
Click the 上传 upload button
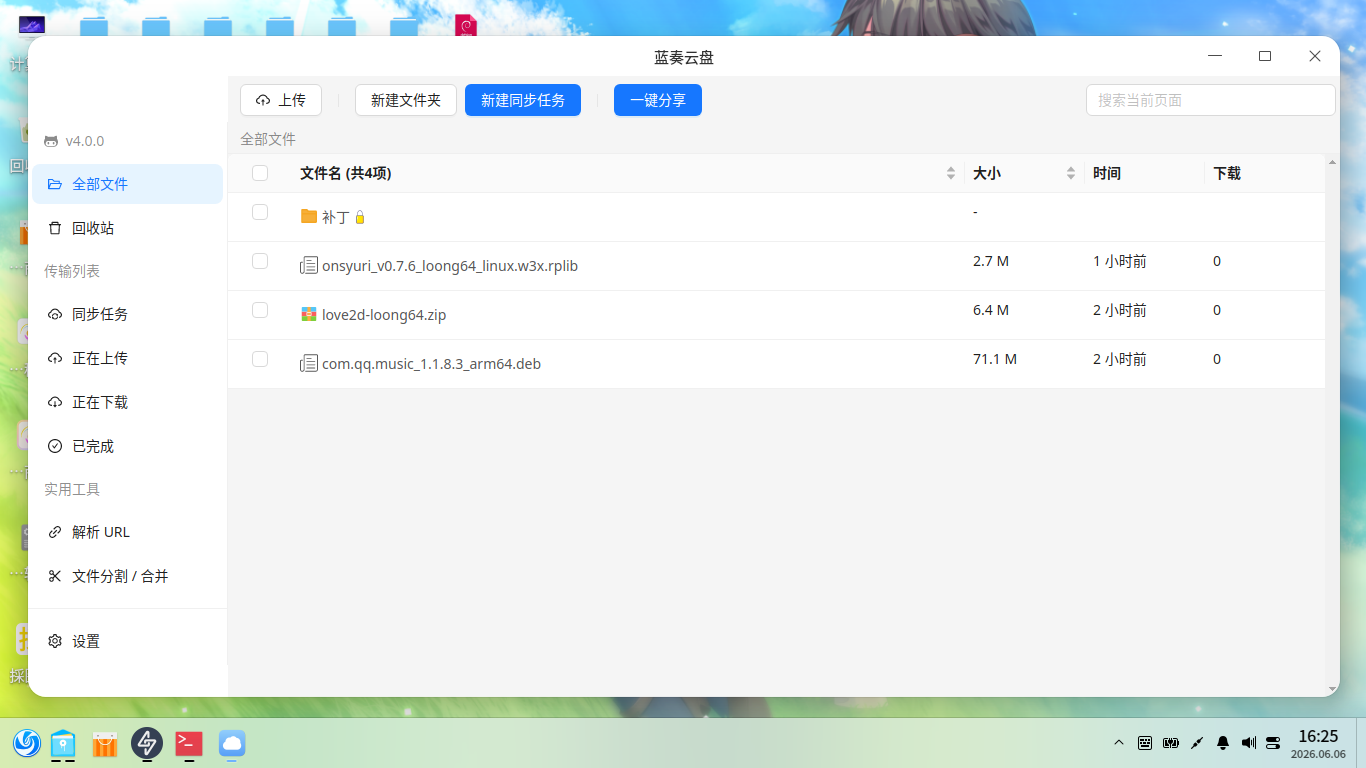(281, 100)
